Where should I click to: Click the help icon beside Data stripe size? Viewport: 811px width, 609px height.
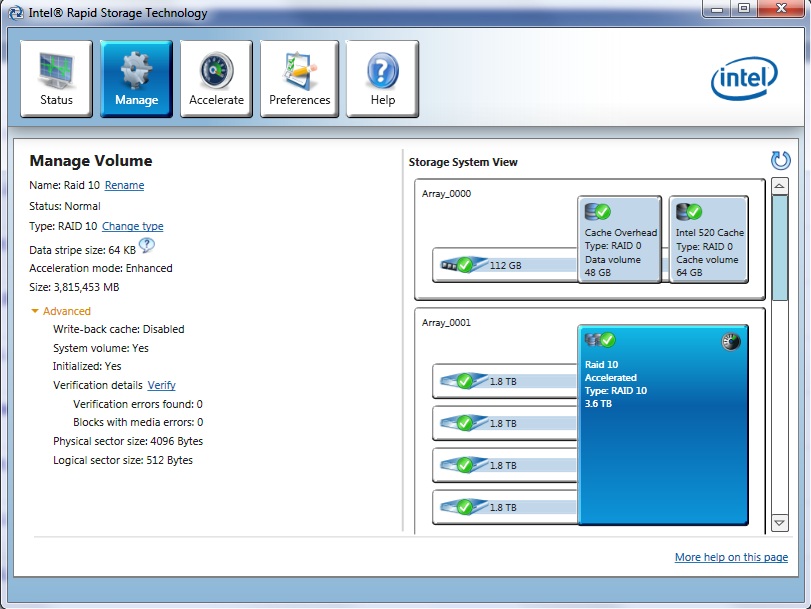point(147,246)
